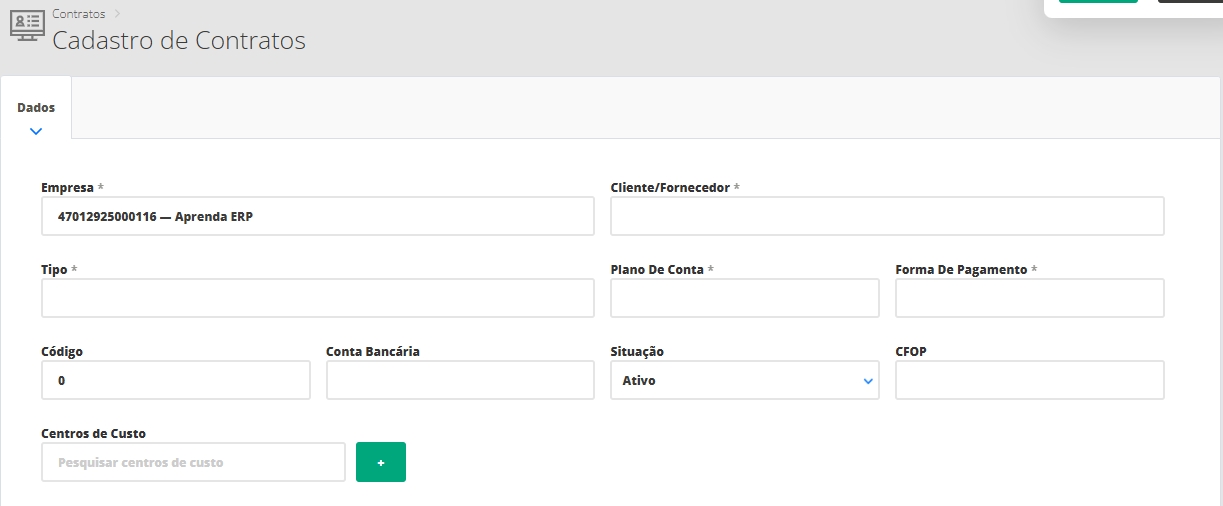This screenshot has height=506, width=1223.
Task: Open the Empresa selection field
Action: point(317,216)
